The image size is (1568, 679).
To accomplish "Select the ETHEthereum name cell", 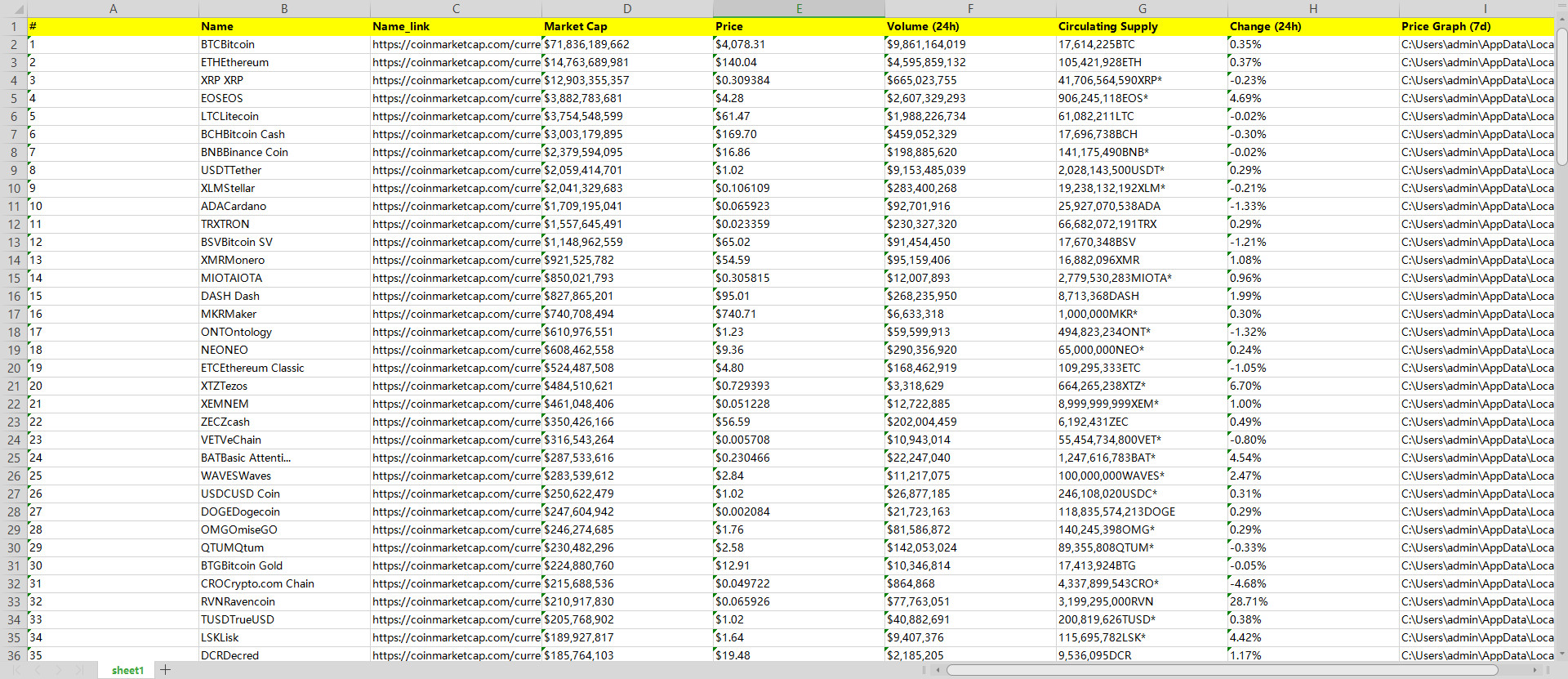I will 284,62.
